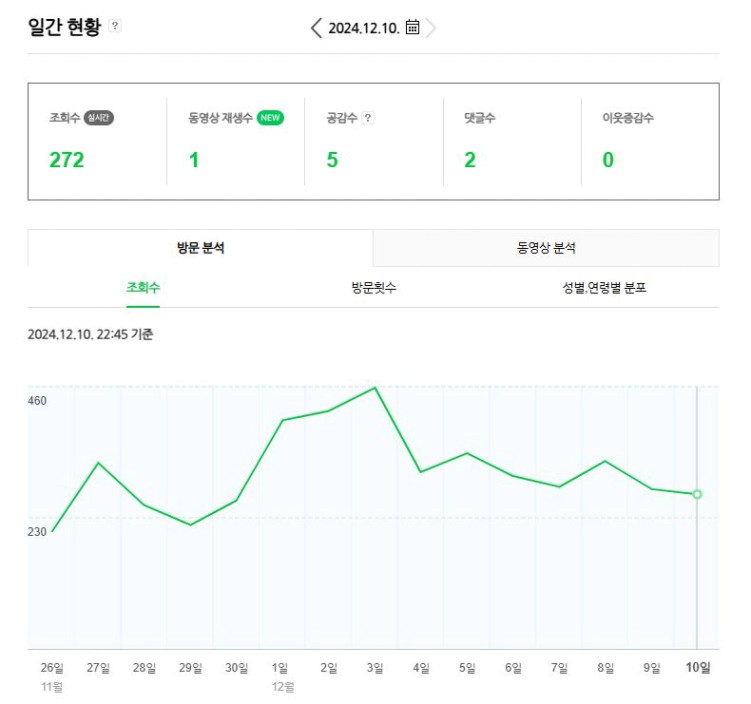
Task: Select the 조회수 sub-tab
Action: click(x=143, y=288)
